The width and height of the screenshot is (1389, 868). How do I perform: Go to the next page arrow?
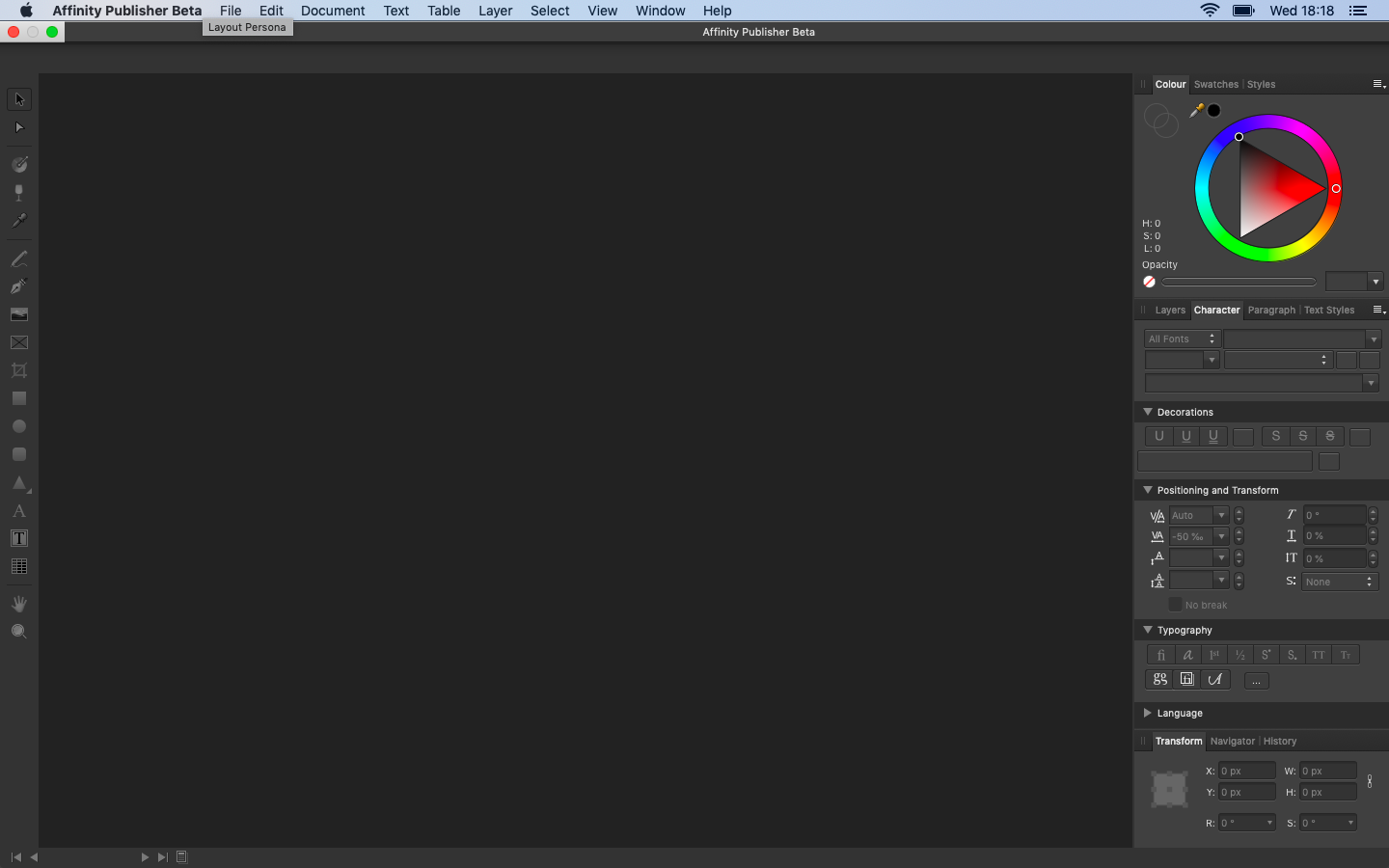pos(145,856)
